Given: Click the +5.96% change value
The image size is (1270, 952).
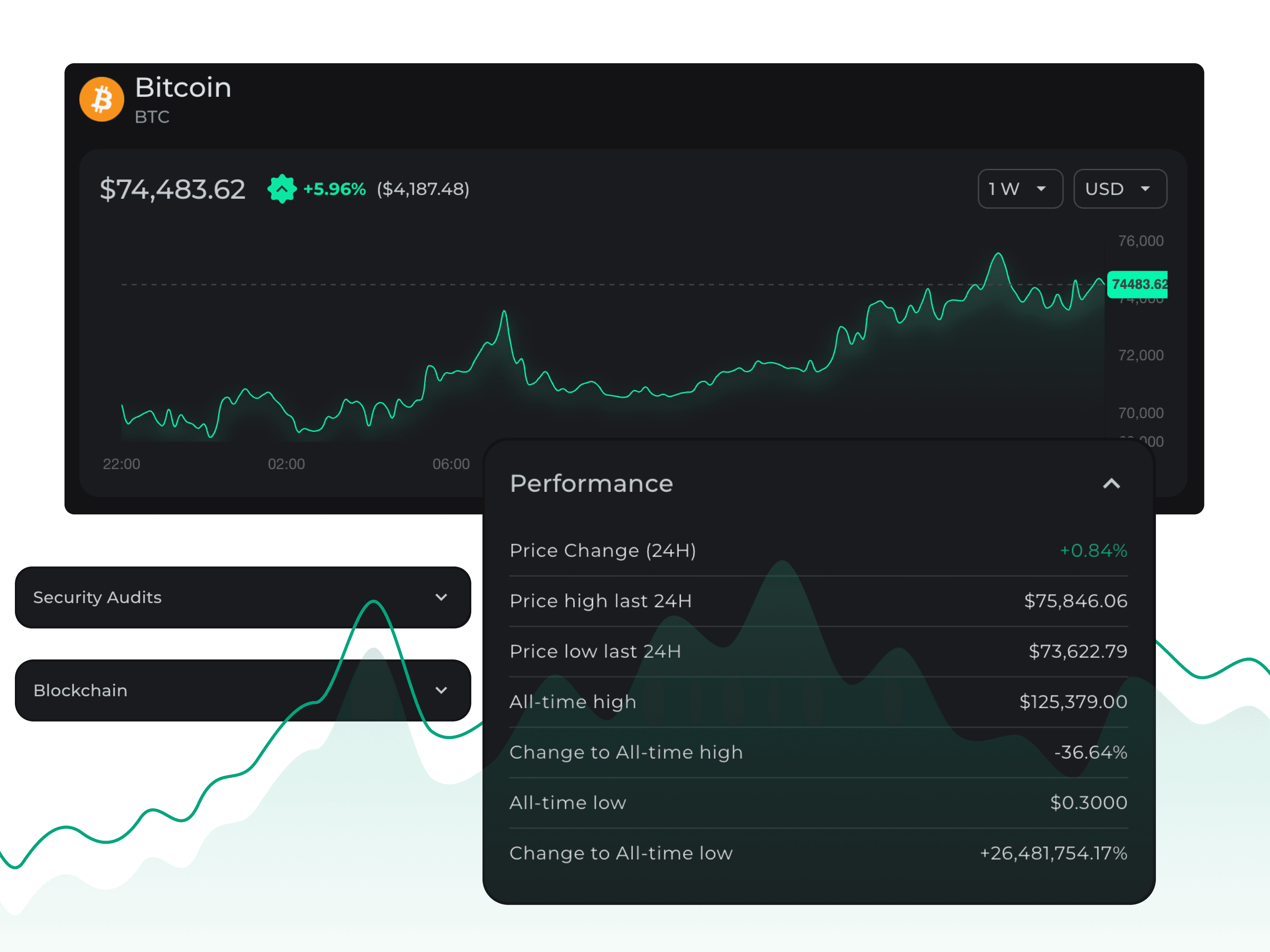Looking at the screenshot, I should point(334,189).
